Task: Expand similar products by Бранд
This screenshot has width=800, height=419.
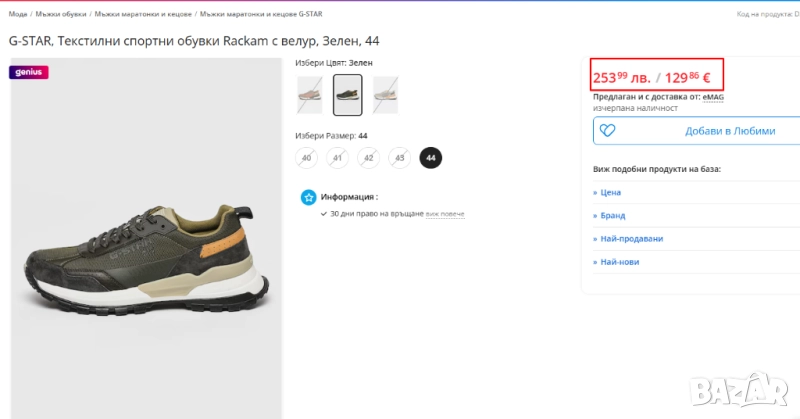Action: coord(611,215)
